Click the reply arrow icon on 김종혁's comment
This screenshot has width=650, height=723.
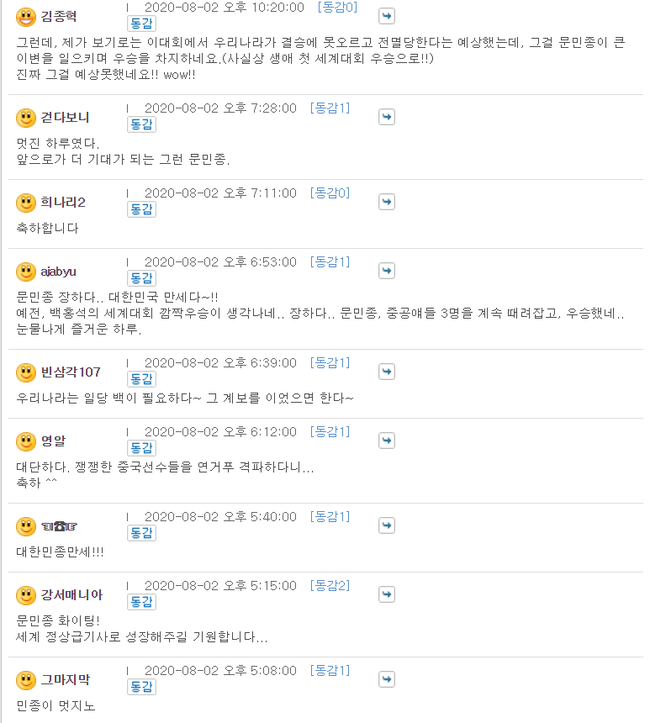pos(387,16)
